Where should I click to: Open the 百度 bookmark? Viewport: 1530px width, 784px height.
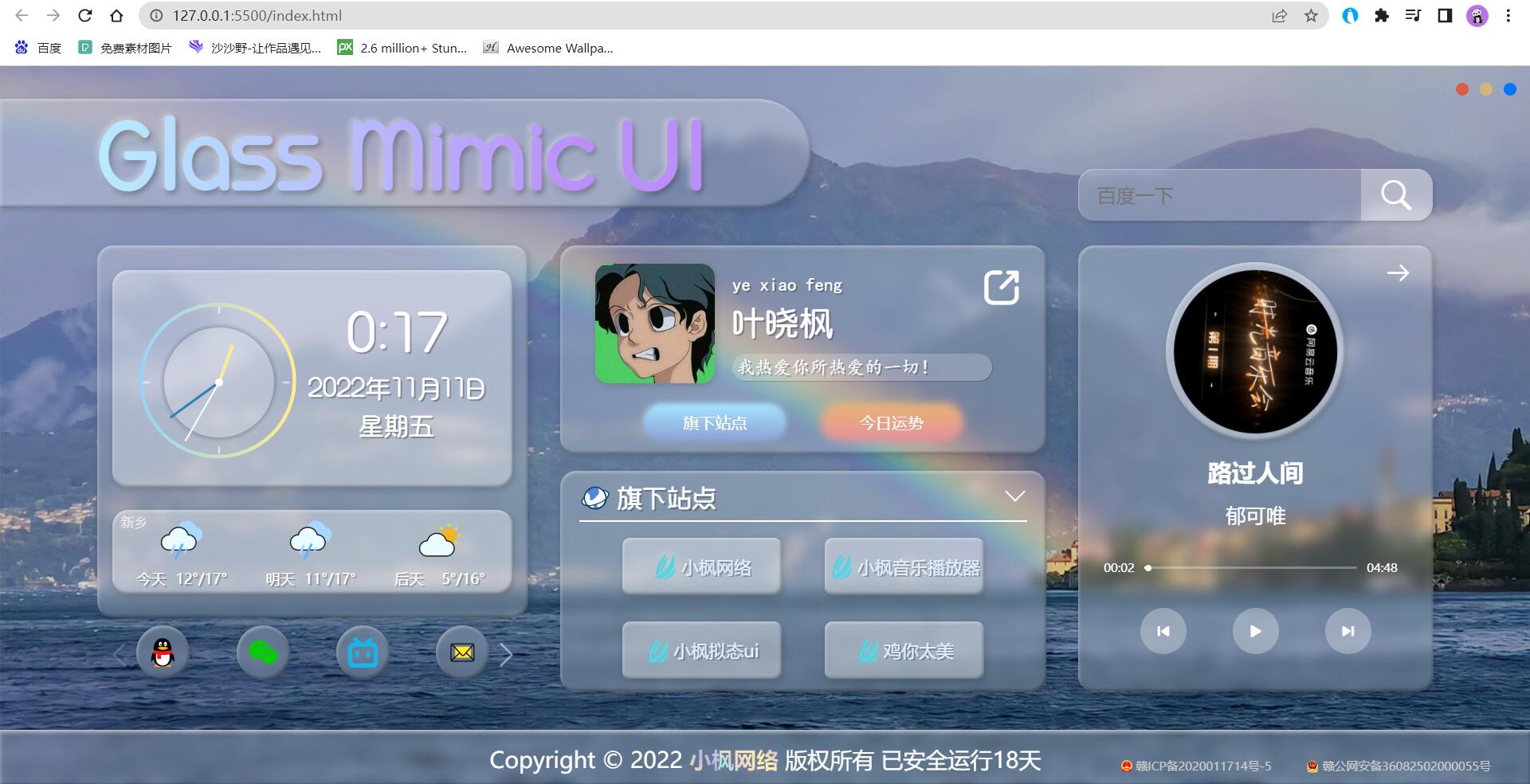point(38,48)
